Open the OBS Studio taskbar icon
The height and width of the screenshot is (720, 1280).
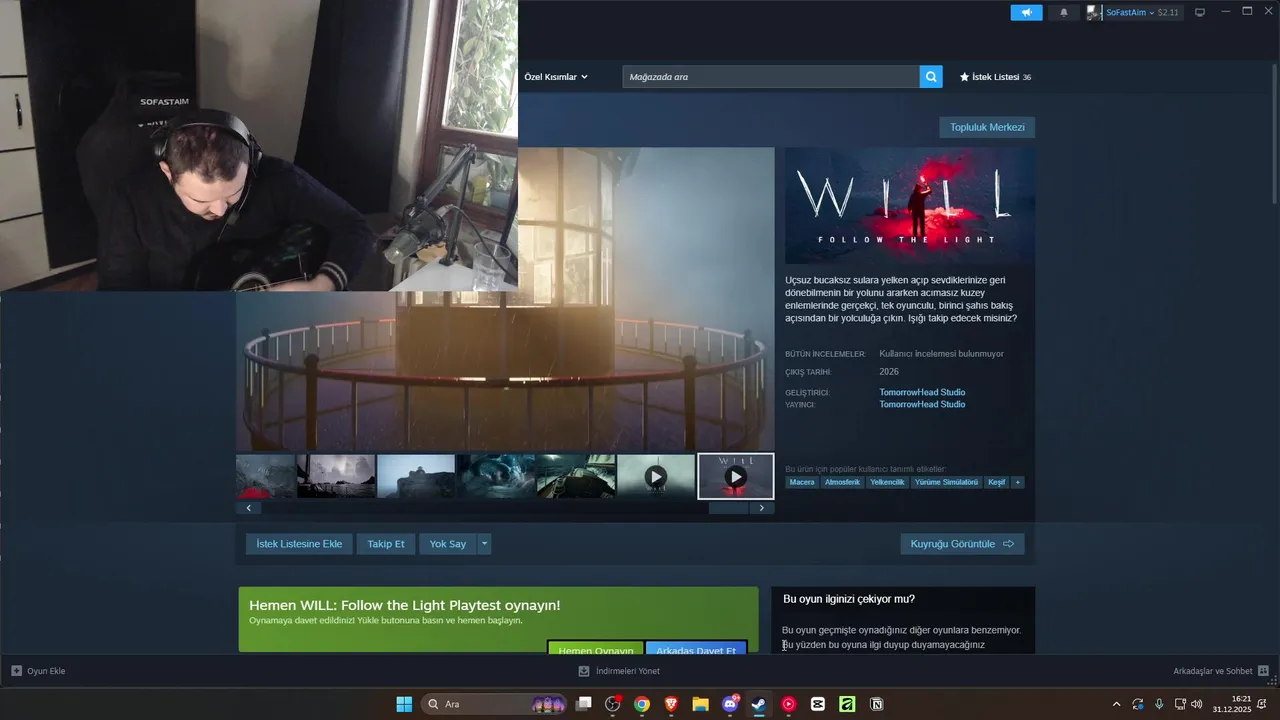613,704
